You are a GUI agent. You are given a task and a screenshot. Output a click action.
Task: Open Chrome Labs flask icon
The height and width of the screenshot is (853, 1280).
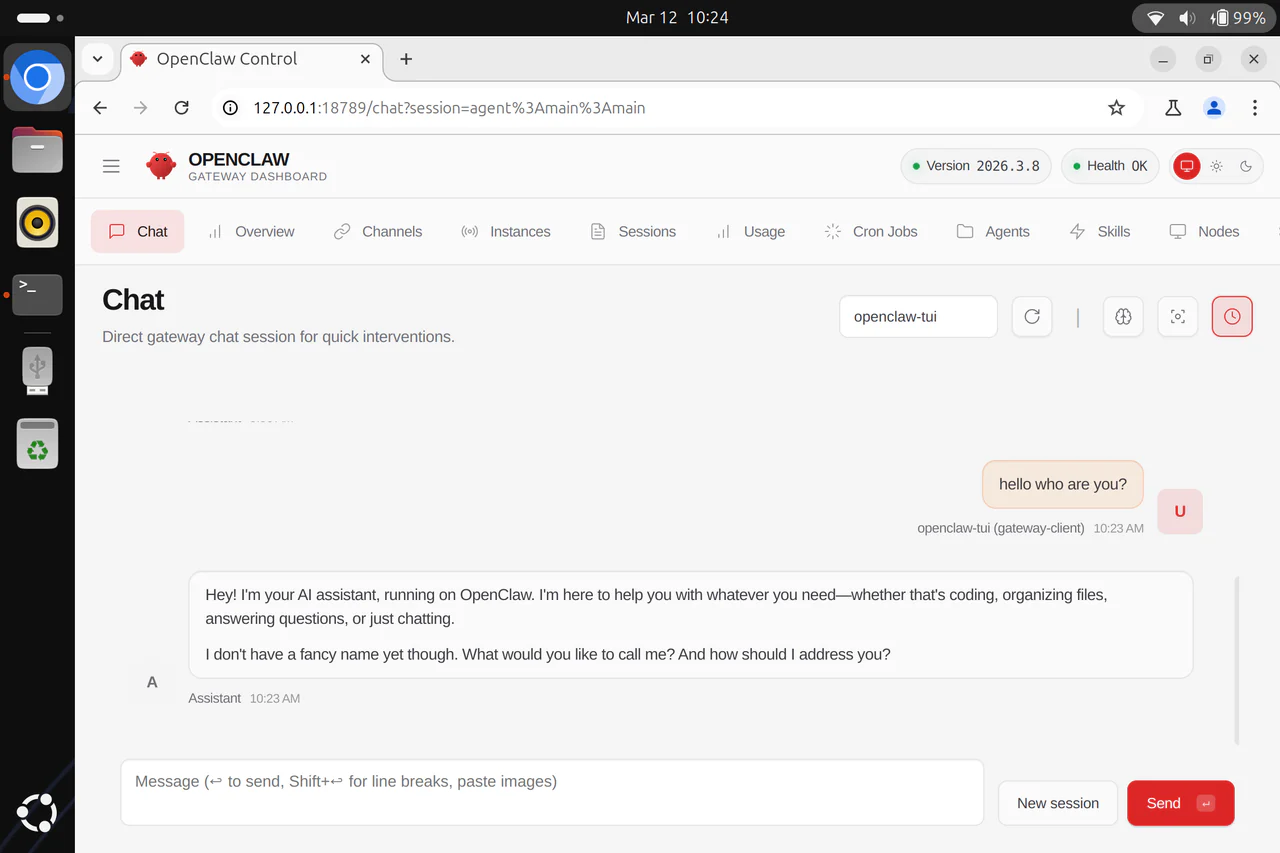(x=1174, y=108)
